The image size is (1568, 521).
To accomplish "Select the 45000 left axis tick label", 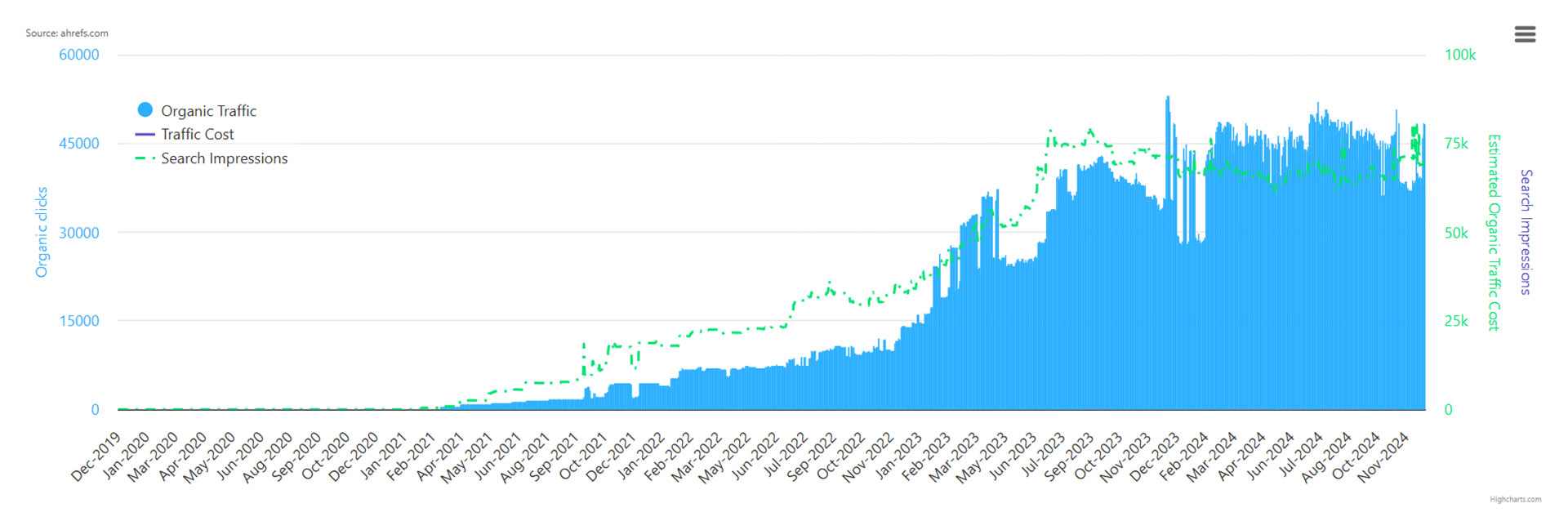I will pyautogui.click(x=79, y=144).
